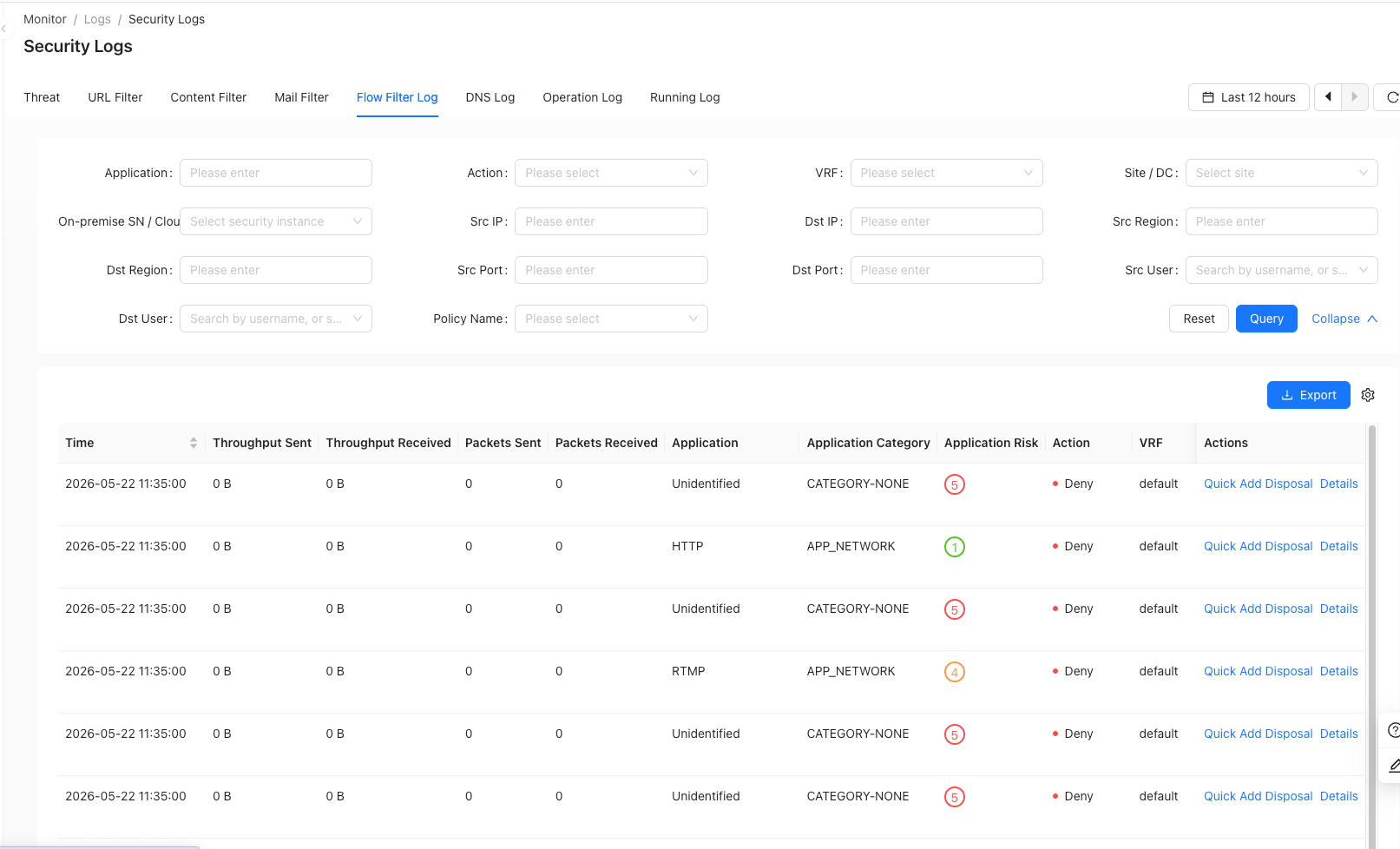Click the Deny status in the HTTP row

tap(1073, 546)
